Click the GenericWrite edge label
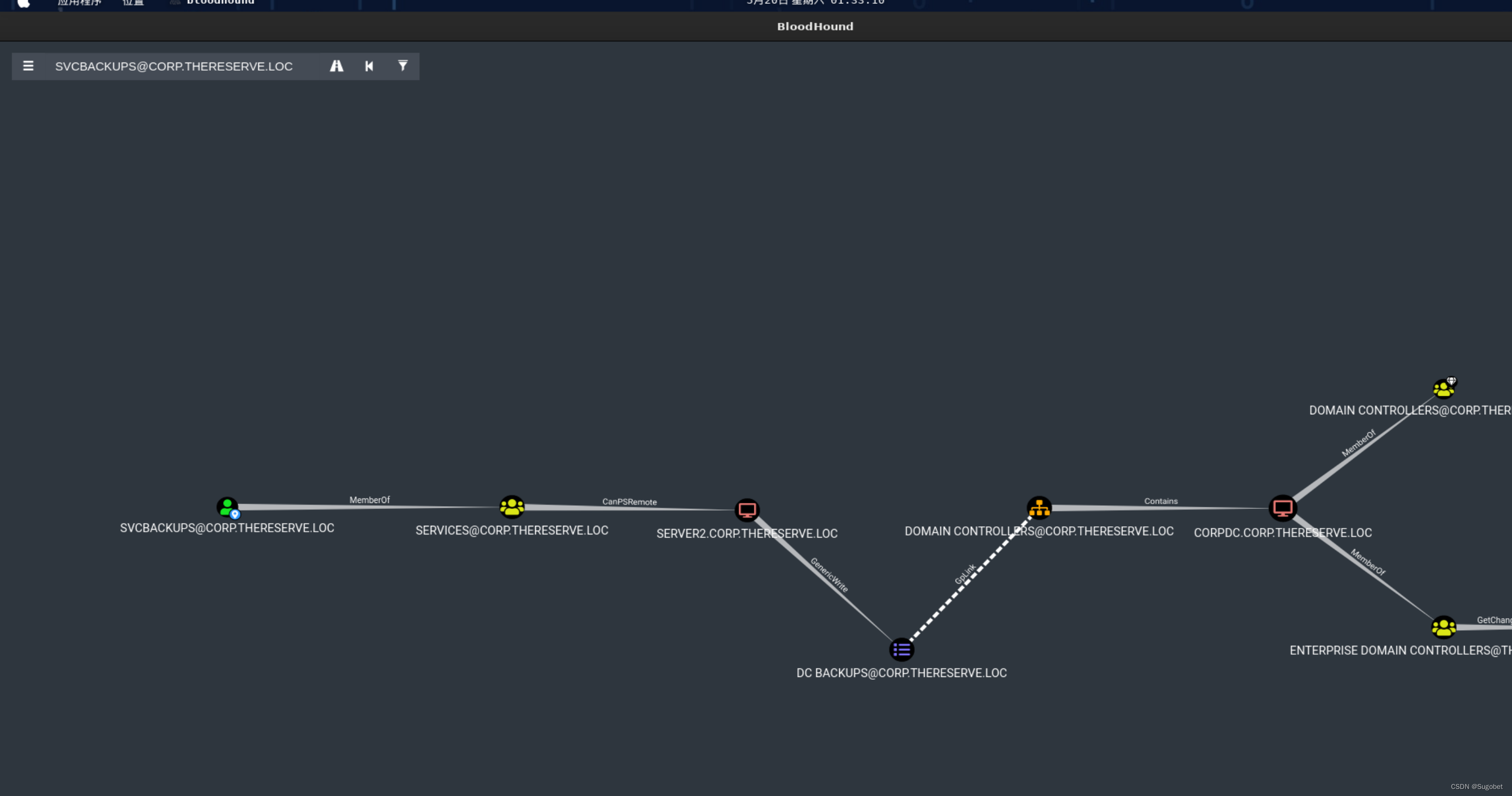This screenshot has width=1512, height=796. click(829, 575)
